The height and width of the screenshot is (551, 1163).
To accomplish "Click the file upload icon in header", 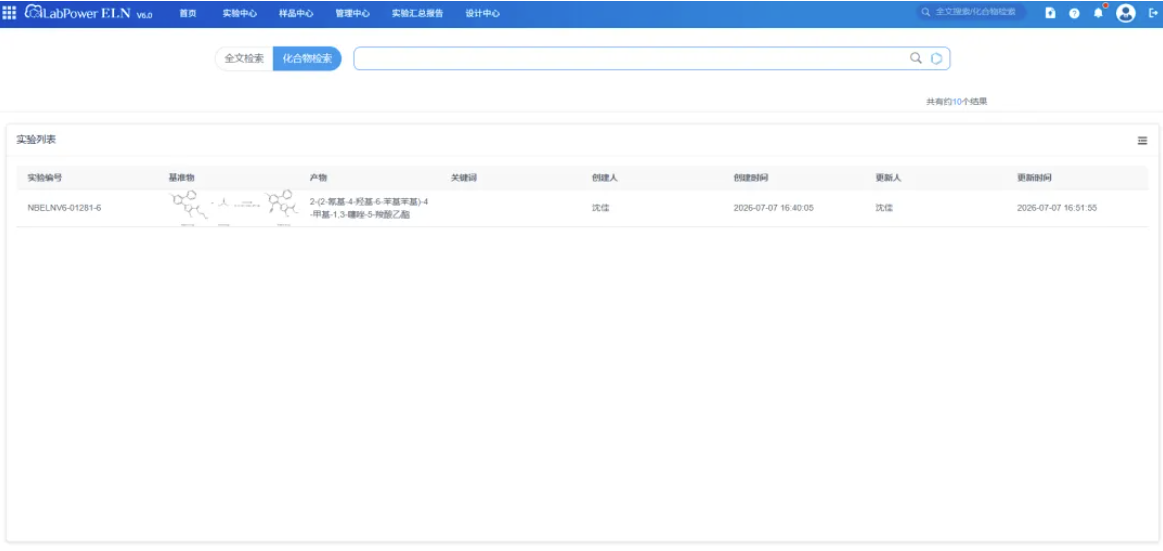I will (1050, 13).
